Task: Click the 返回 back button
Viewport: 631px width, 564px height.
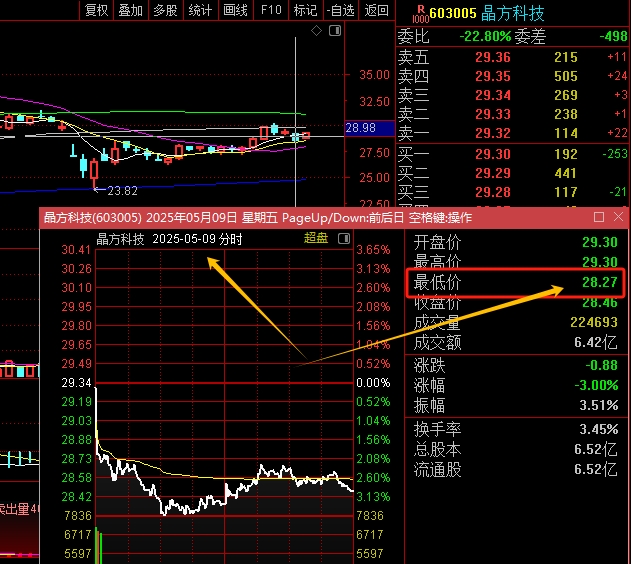Action: tap(376, 10)
